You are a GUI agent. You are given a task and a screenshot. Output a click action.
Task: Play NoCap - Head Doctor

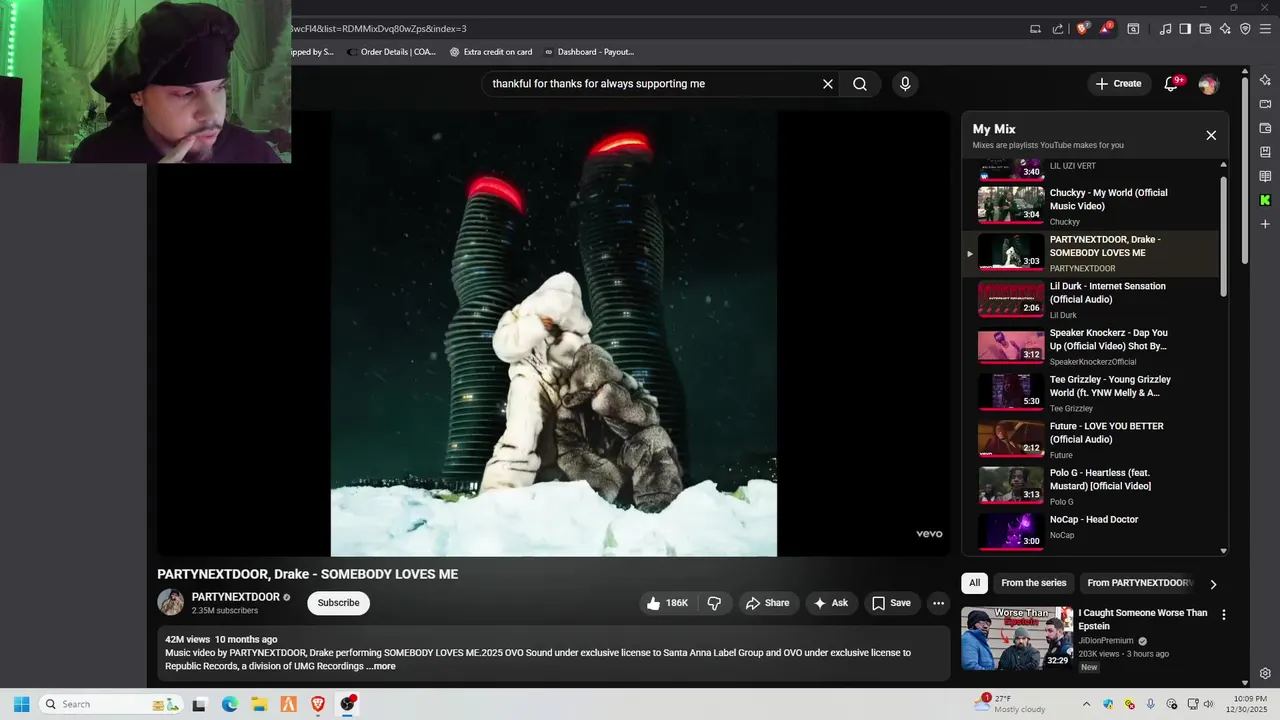tap(1090, 531)
